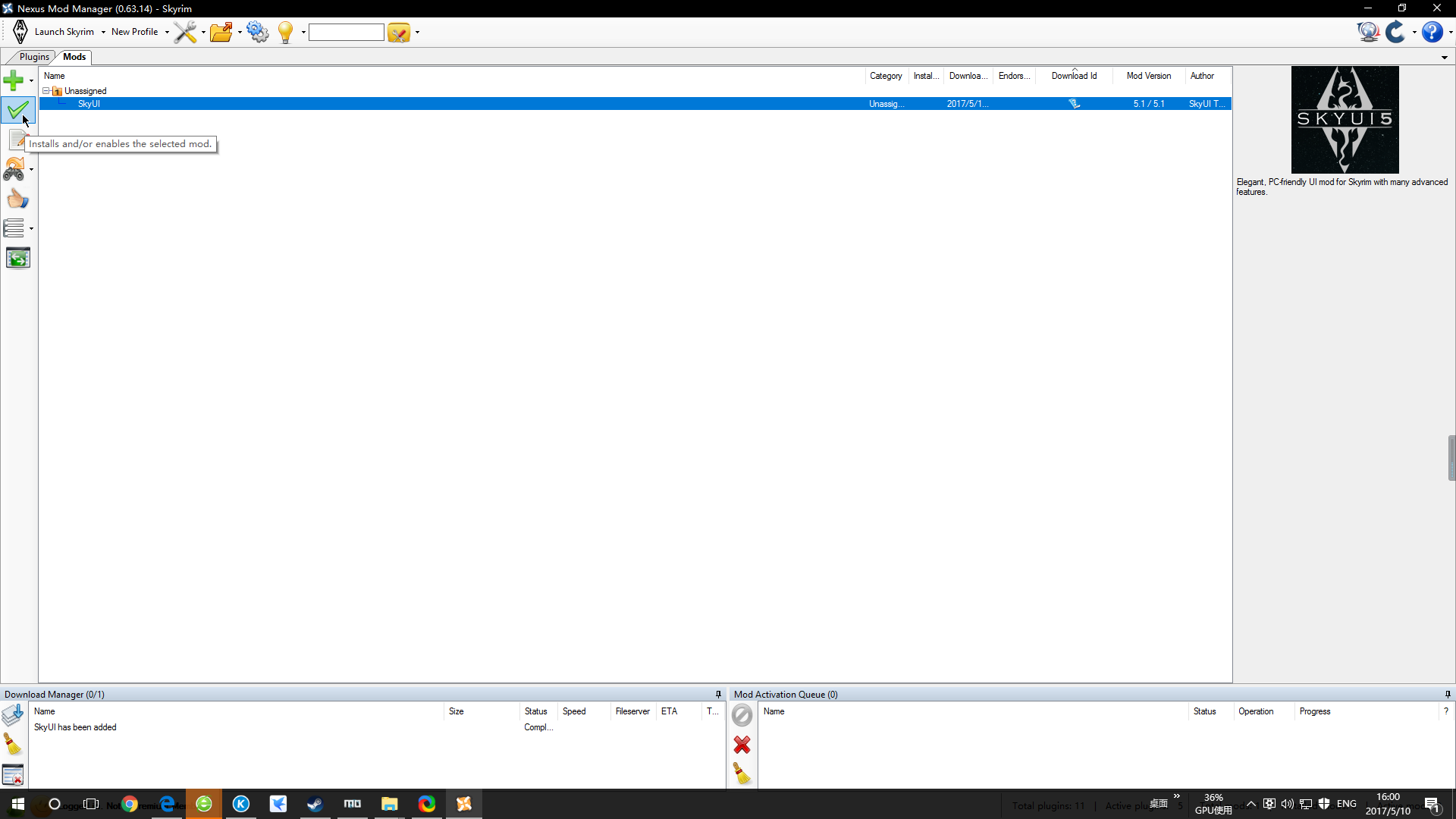This screenshot has height=819, width=1456.
Task: Open the wrench and screwdriver tools icon
Action: tap(185, 32)
